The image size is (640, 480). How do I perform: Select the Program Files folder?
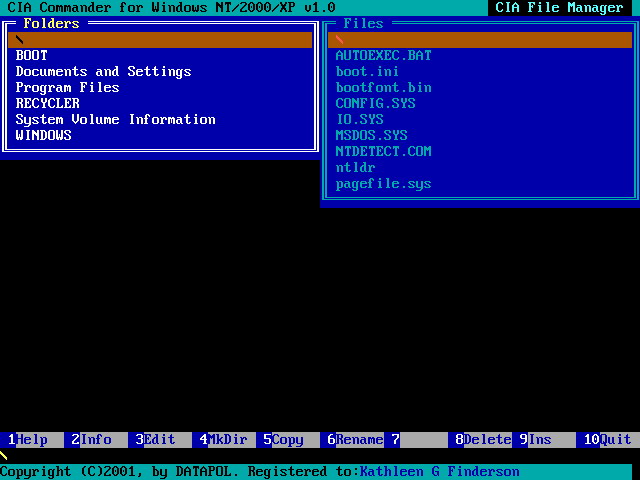tap(67, 87)
